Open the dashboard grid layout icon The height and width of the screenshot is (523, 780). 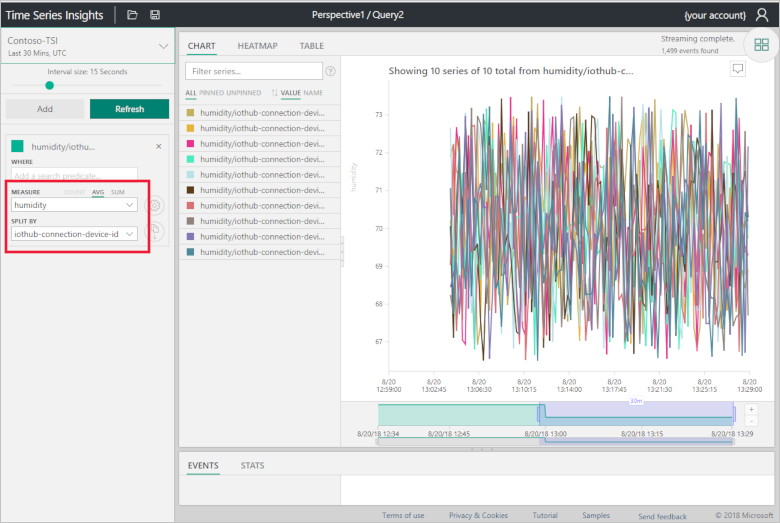[762, 45]
